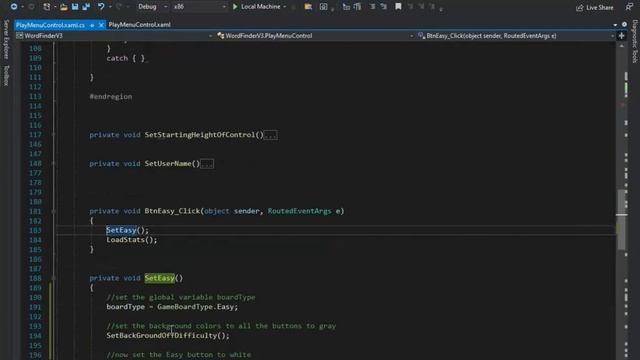Click the Save file icon
The image size is (640, 360).
pyautogui.click(x=75, y=7)
